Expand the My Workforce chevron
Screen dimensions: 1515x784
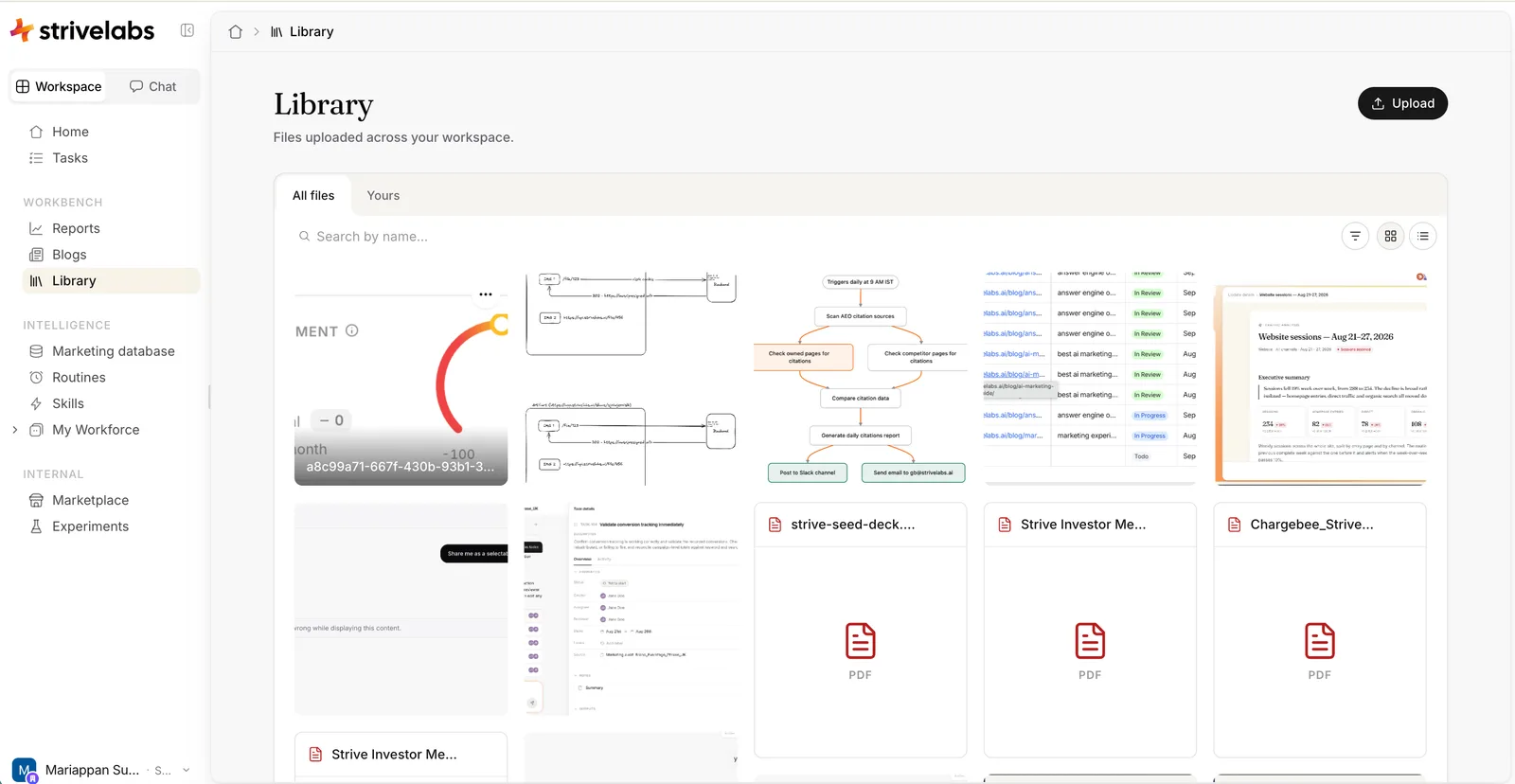pyautogui.click(x=14, y=430)
